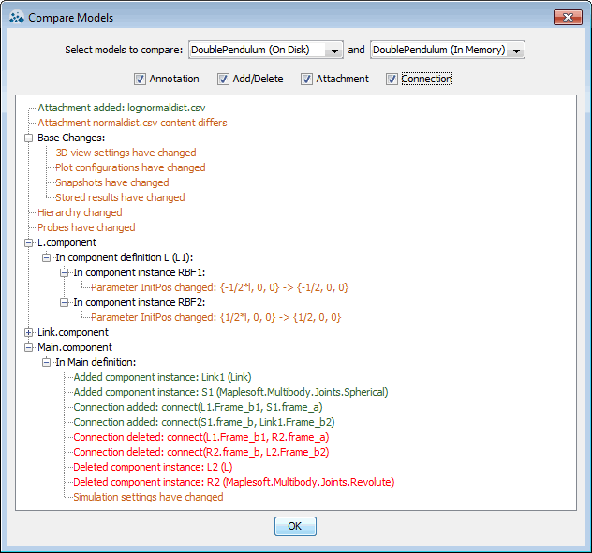Image resolution: width=592 pixels, height=553 pixels.
Task: Toggle the Attachment checkbox
Action: [x=307, y=79]
